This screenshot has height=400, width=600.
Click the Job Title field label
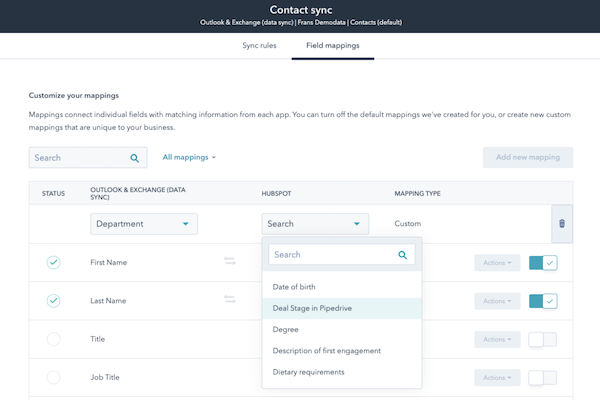(x=105, y=377)
